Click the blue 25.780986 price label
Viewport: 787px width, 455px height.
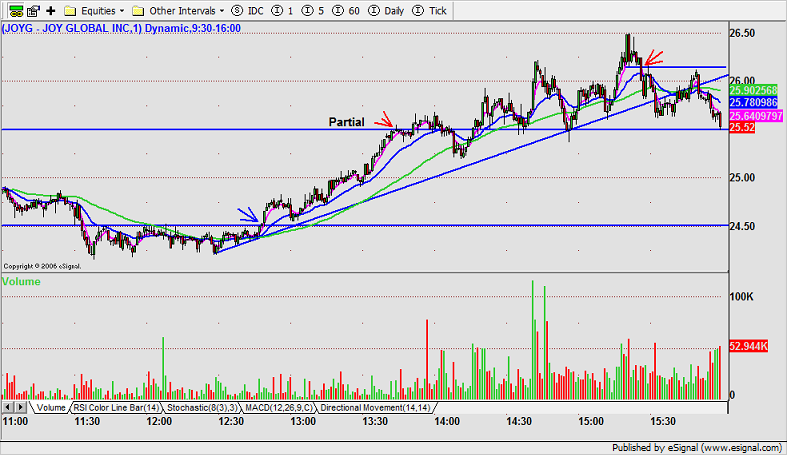753,102
